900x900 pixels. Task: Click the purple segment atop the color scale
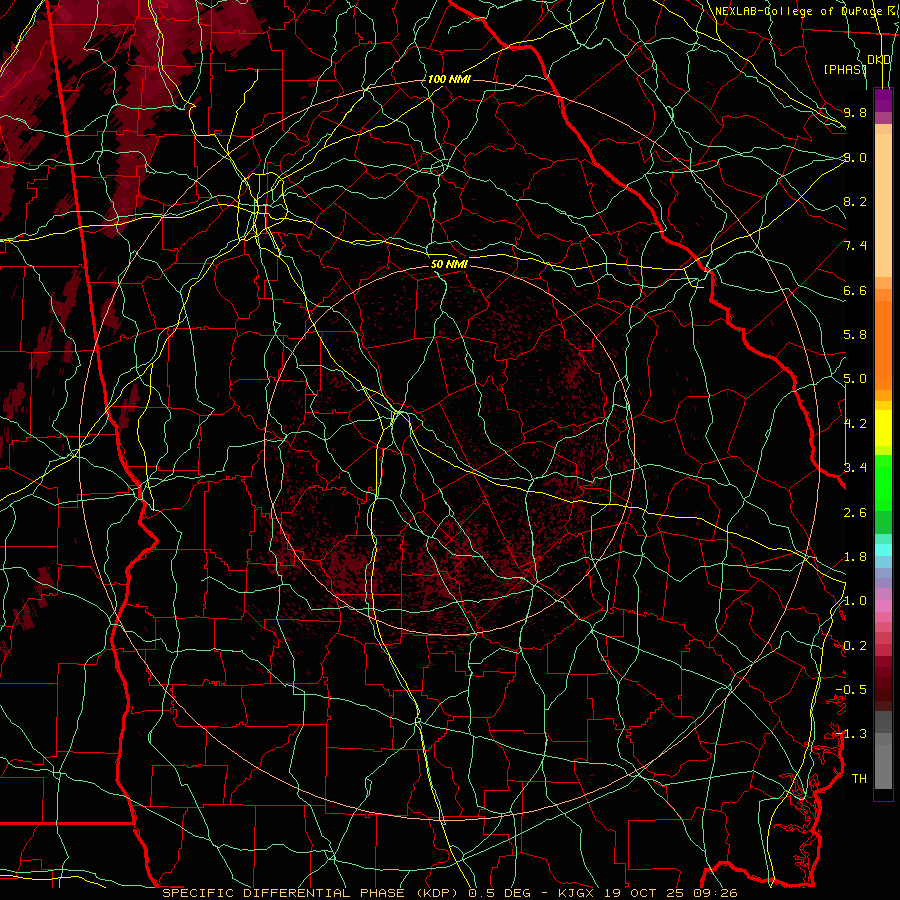(883, 100)
